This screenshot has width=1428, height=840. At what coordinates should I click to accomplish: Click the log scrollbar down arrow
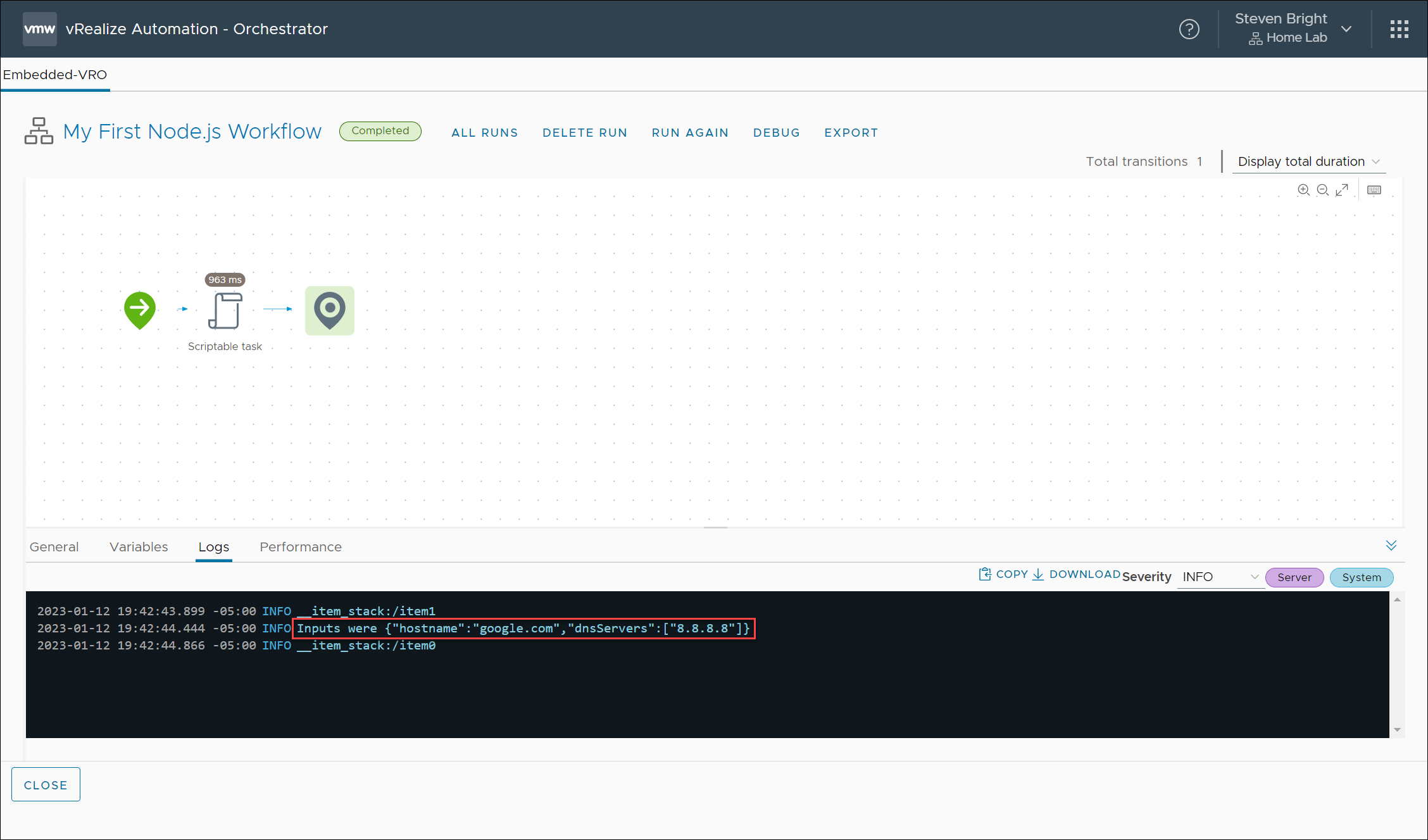click(1397, 730)
